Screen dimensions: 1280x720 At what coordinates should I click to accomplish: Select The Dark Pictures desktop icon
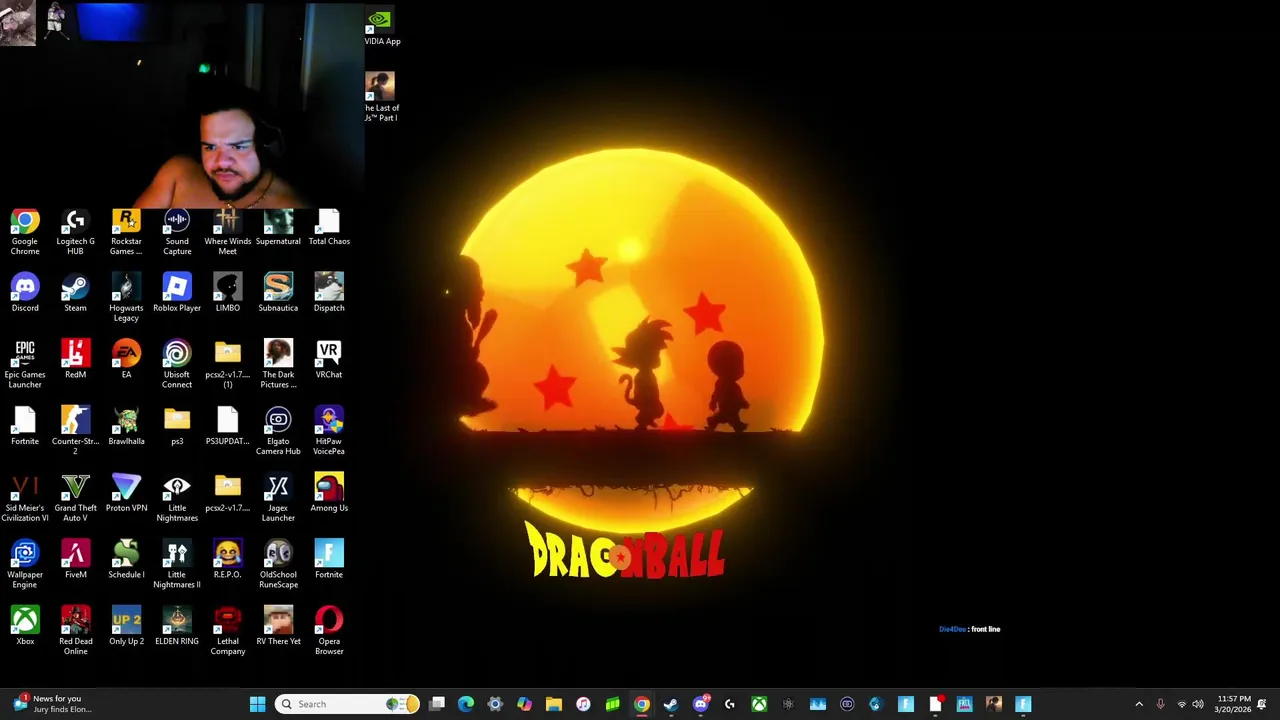[x=278, y=365]
